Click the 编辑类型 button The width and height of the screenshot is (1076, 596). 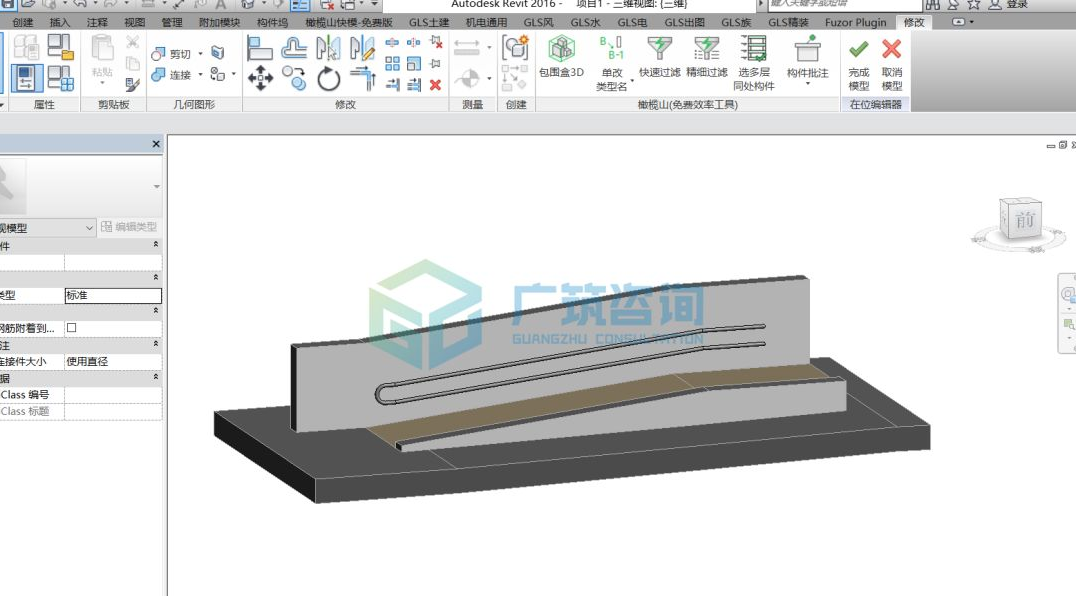pyautogui.click(x=129, y=227)
